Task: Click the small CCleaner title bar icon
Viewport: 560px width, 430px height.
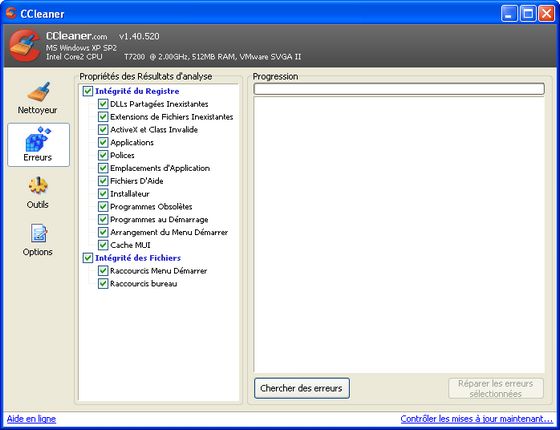Action: (x=11, y=13)
